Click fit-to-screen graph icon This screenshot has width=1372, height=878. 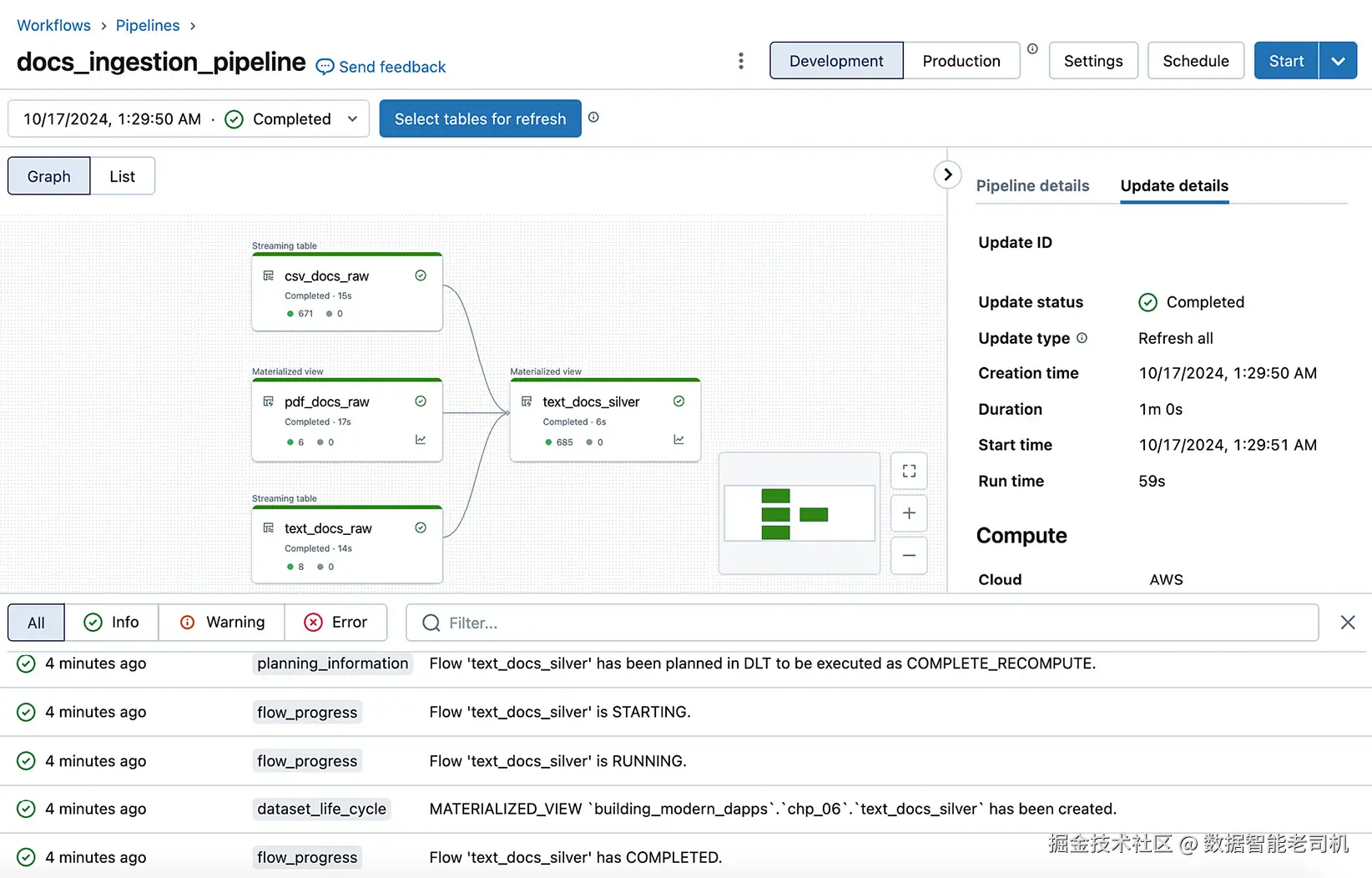click(909, 471)
